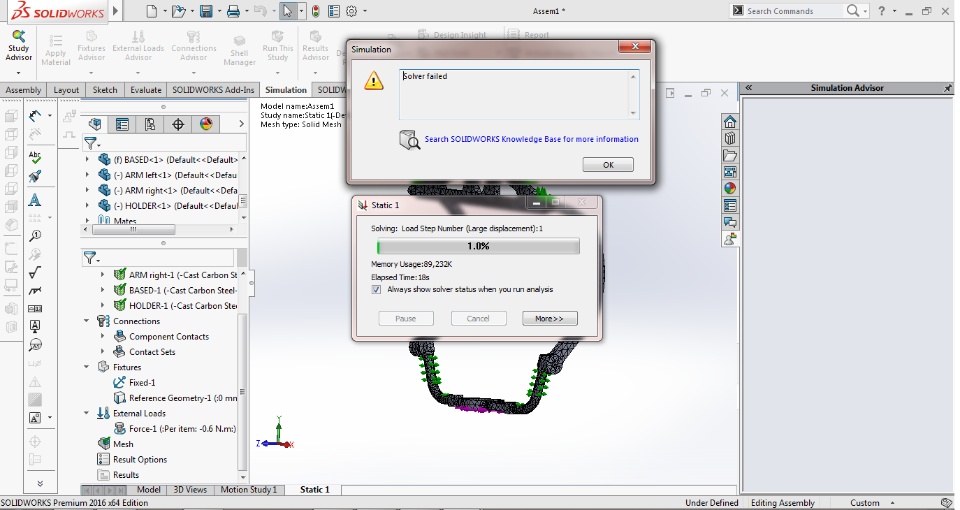Switch to the Layout ribbon tab
The height and width of the screenshot is (510, 960).
(x=66, y=90)
